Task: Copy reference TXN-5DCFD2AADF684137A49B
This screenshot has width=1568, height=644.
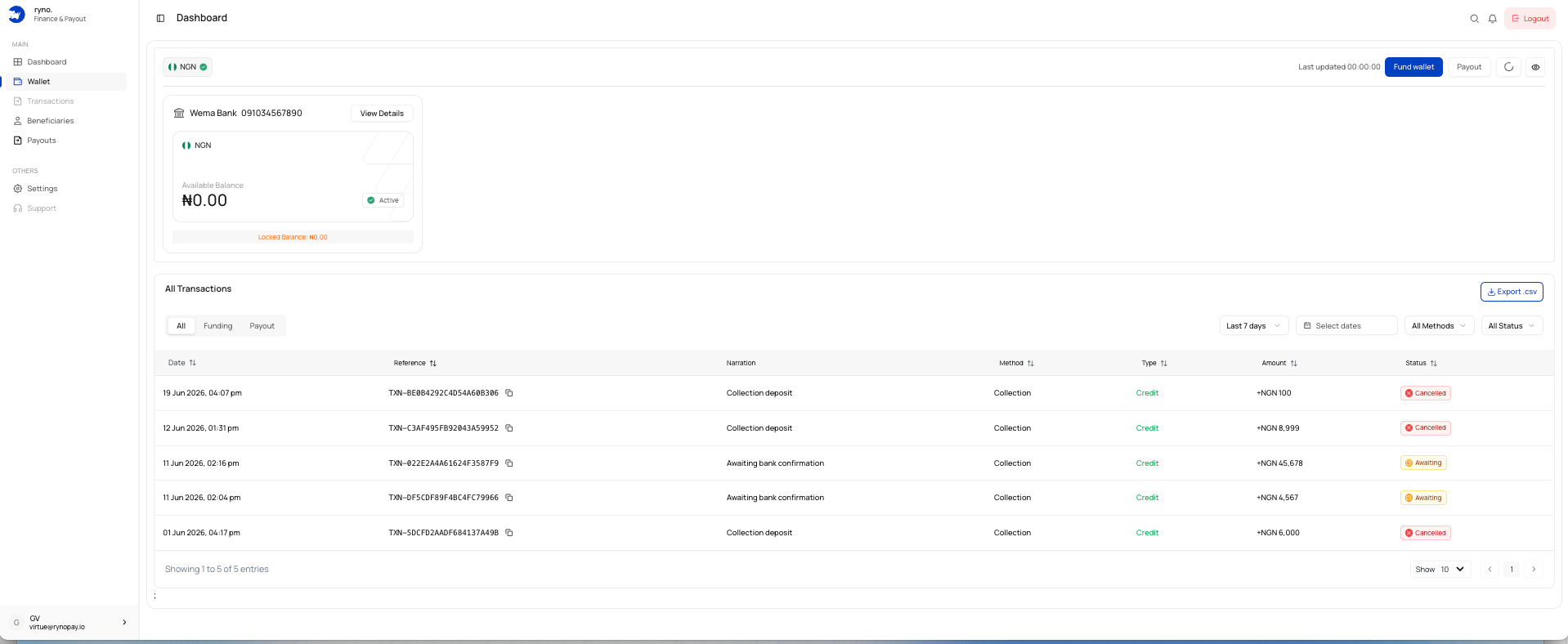Action: click(x=508, y=533)
